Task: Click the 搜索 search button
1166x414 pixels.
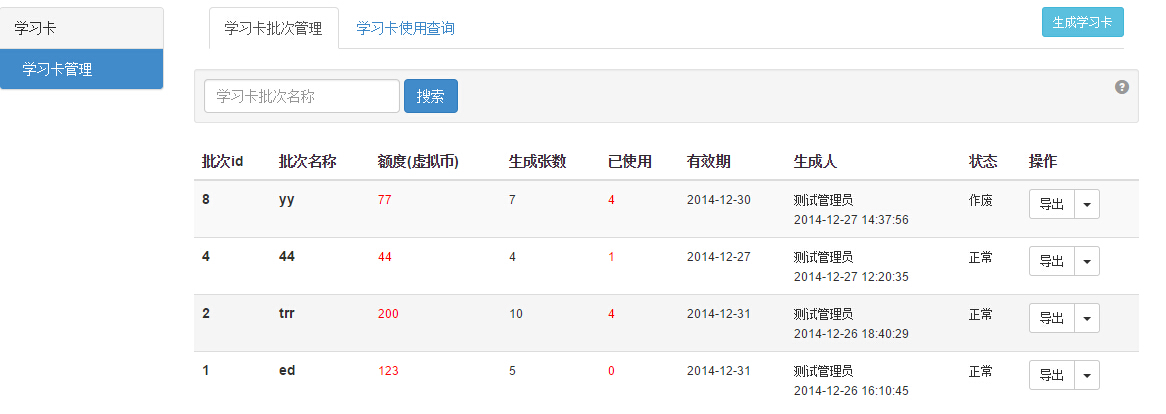Action: 431,96
